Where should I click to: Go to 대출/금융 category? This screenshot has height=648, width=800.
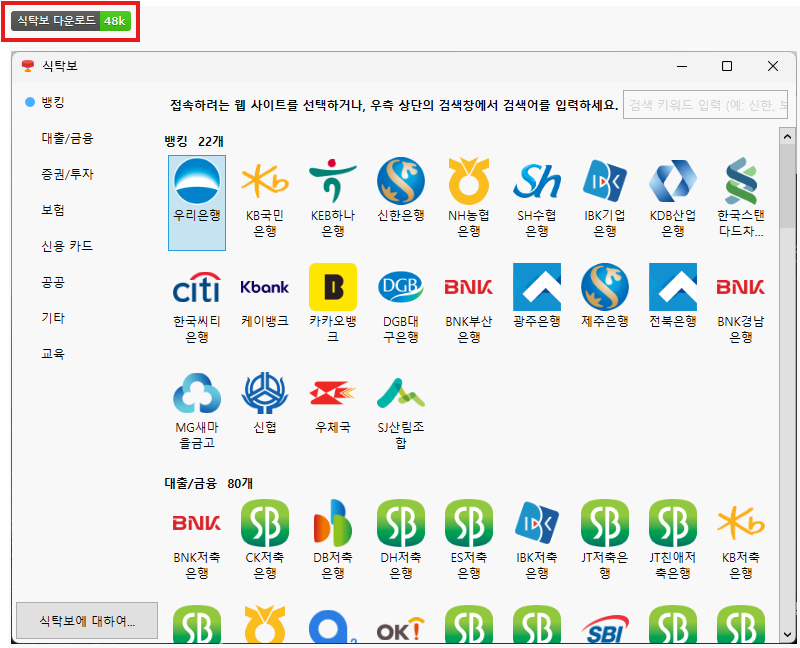click(67, 138)
